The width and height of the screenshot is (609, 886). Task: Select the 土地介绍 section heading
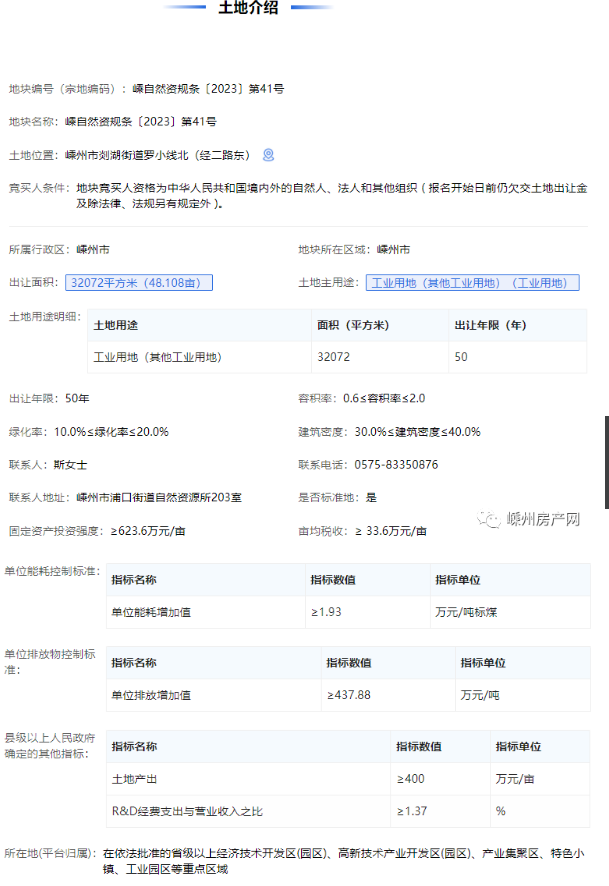(248, 8)
